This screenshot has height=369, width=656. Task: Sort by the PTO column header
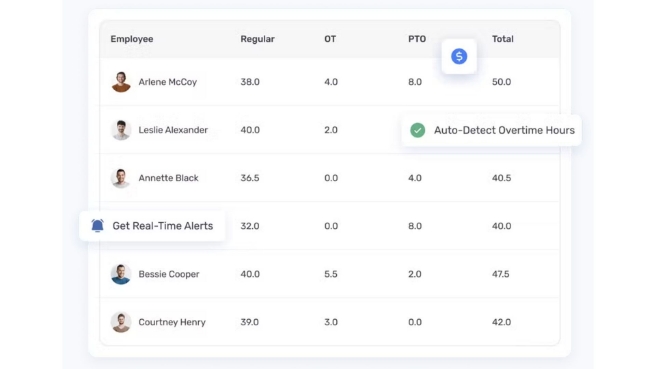pyautogui.click(x=417, y=39)
